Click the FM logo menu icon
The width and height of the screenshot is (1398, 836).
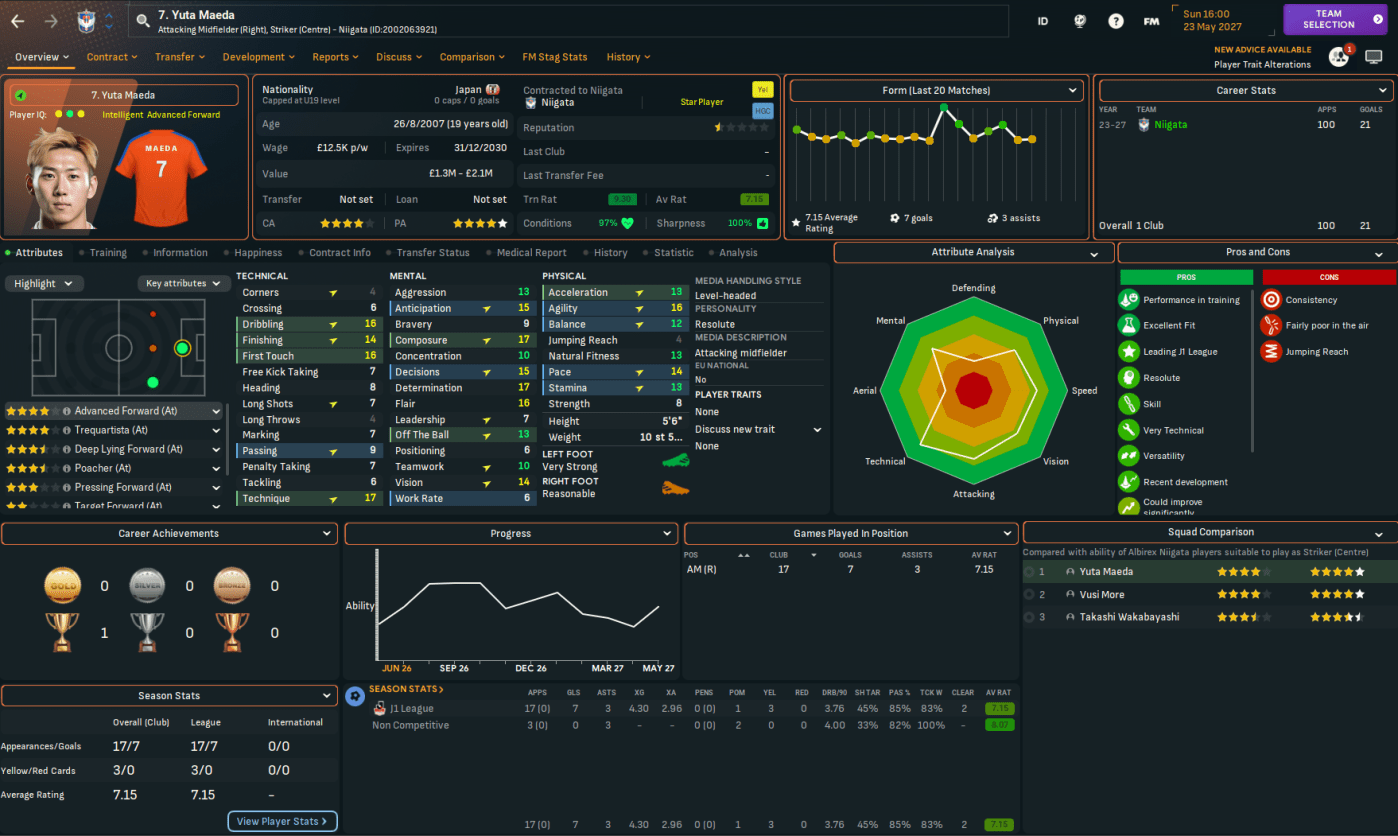[x=1151, y=21]
